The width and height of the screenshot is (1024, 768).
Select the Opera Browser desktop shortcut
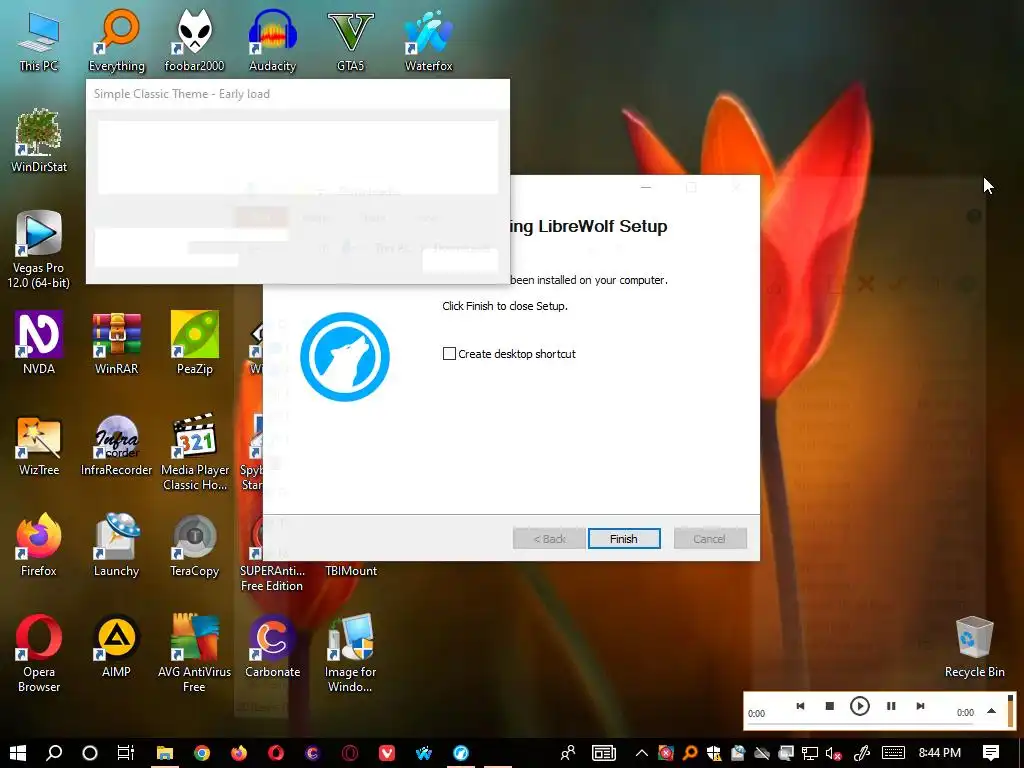pyautogui.click(x=39, y=653)
